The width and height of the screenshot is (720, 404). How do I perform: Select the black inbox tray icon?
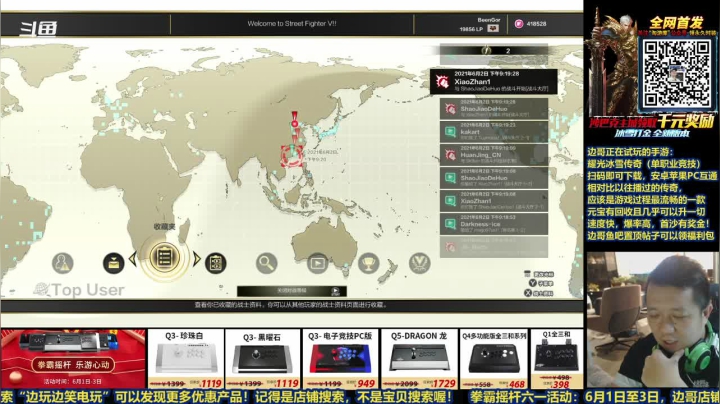pos(113,263)
